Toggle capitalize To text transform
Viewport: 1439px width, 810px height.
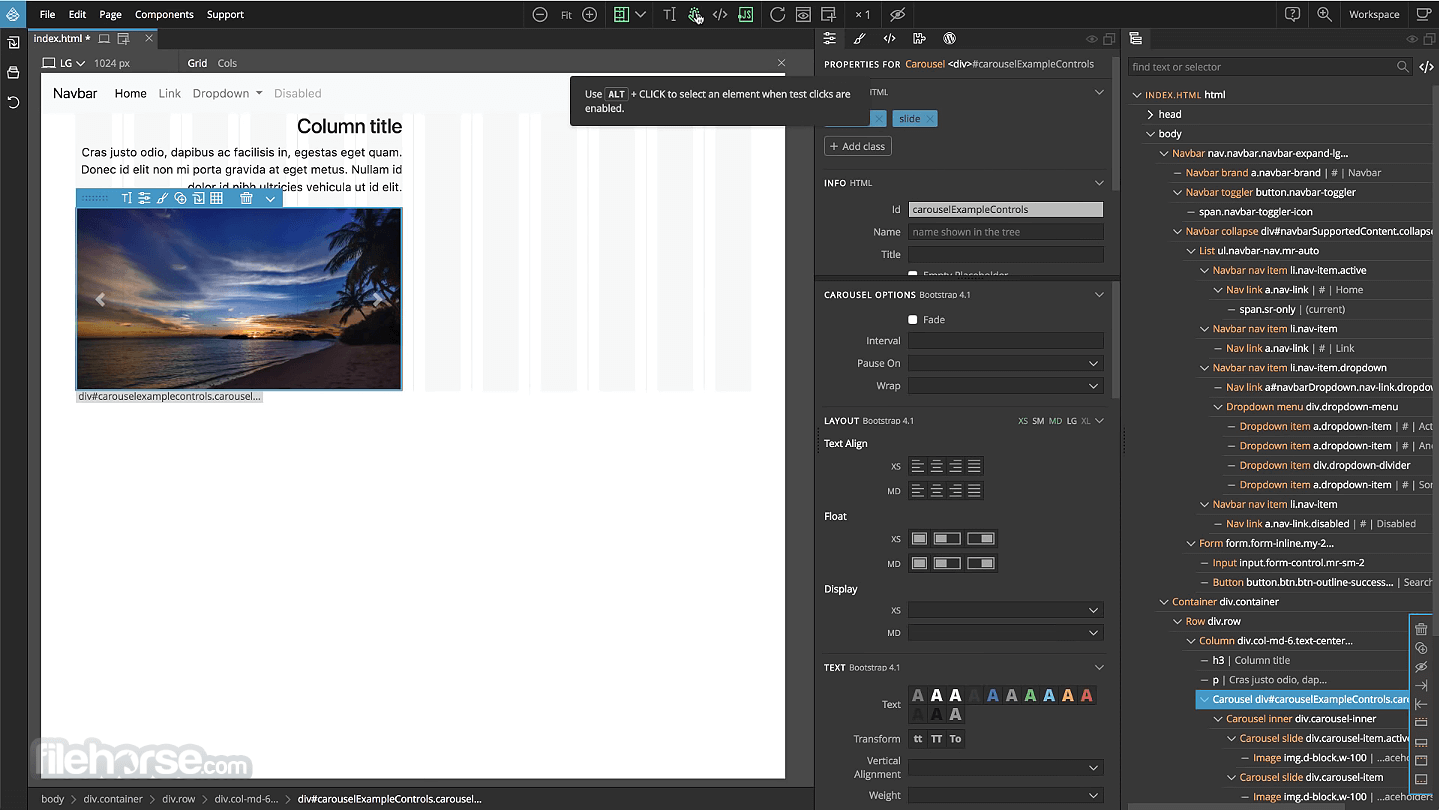coord(955,739)
